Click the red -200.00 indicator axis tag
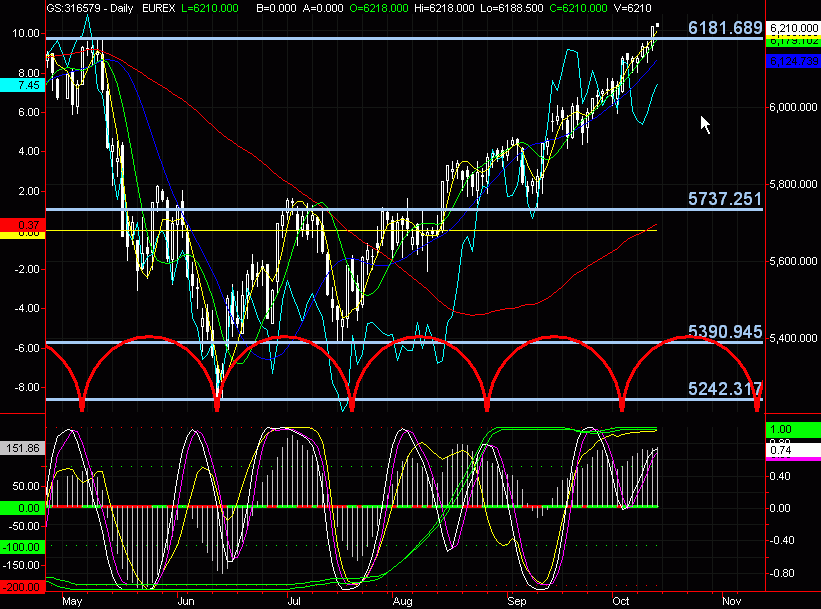 (22, 586)
